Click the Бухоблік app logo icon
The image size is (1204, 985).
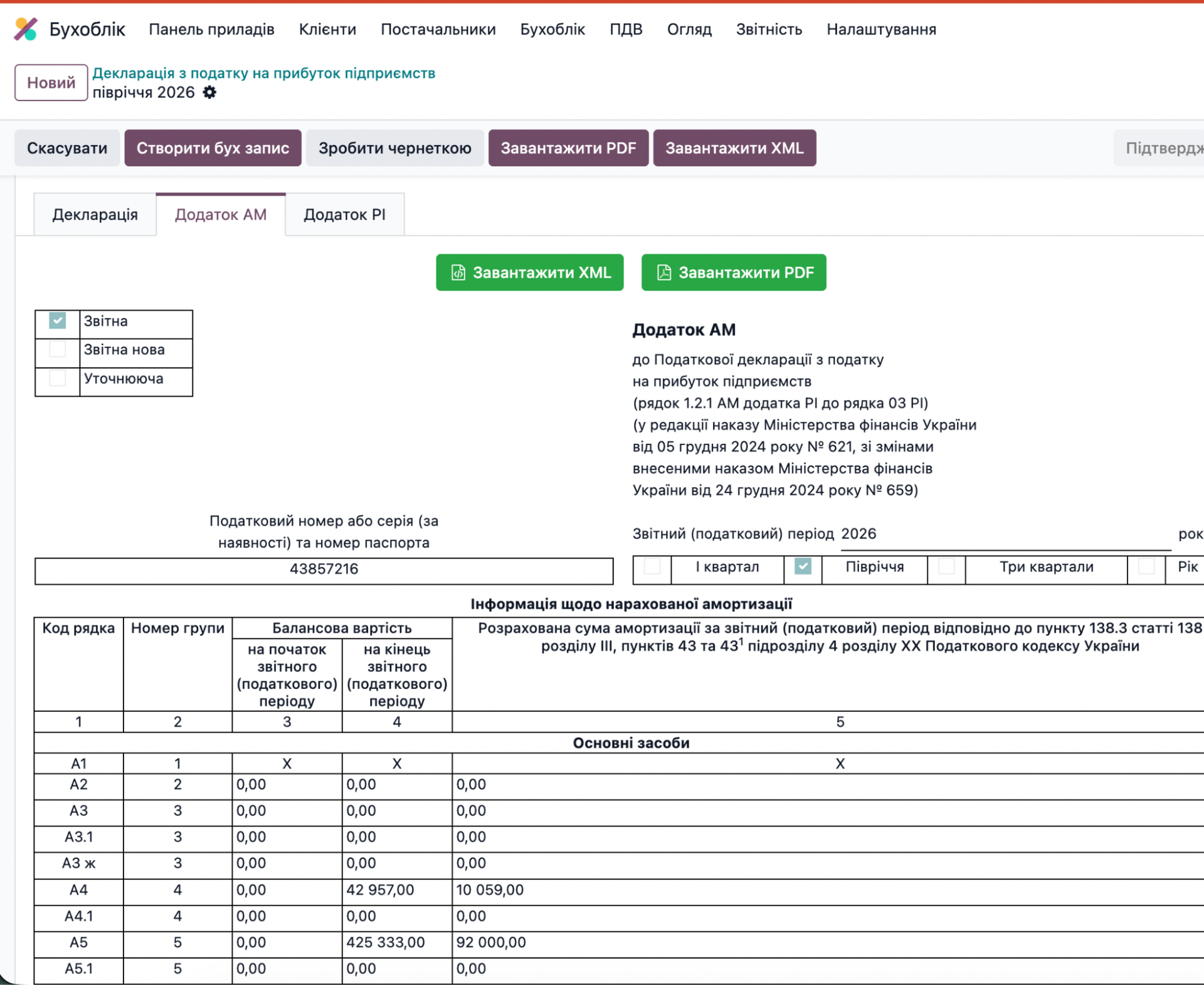tap(26, 29)
